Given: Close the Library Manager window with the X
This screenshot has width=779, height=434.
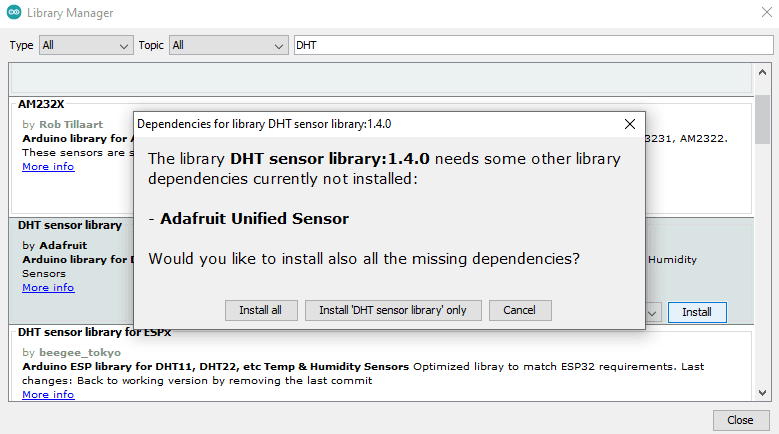Looking at the screenshot, I should pyautogui.click(x=756, y=13).
